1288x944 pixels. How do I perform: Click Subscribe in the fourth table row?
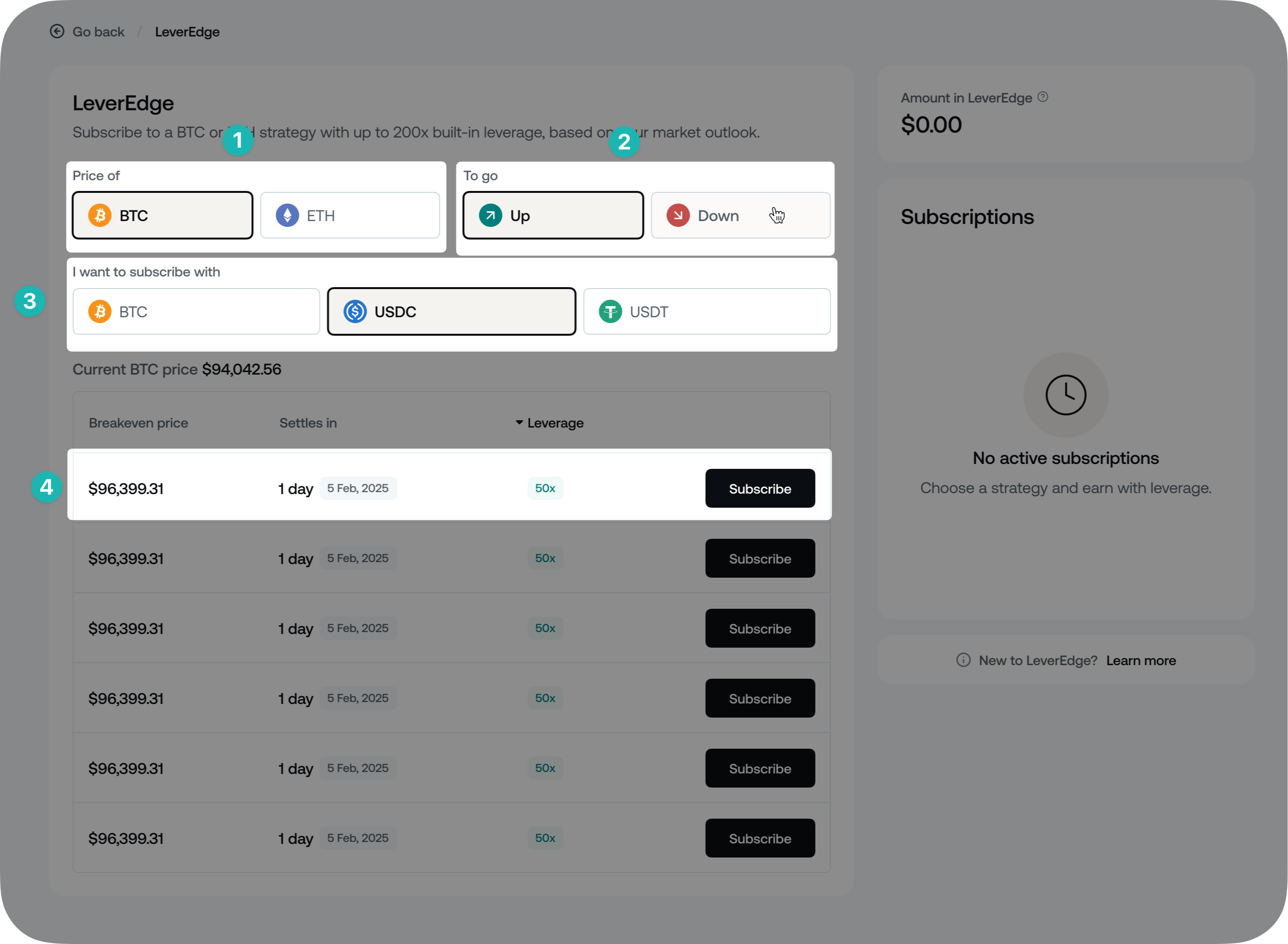click(760, 698)
